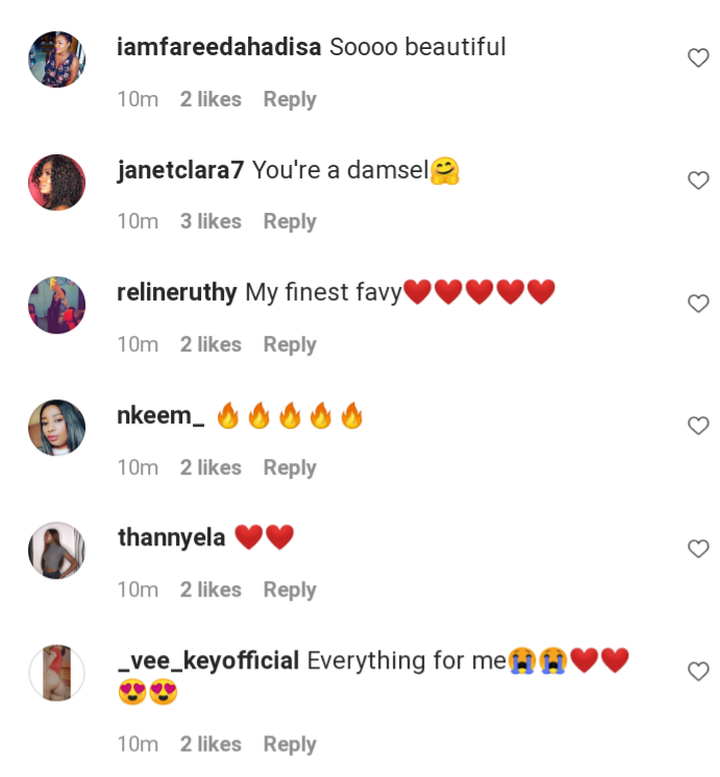The height and width of the screenshot is (777, 720).
Task: Reply to relineruthy's finest favy comment
Action: pos(289,345)
